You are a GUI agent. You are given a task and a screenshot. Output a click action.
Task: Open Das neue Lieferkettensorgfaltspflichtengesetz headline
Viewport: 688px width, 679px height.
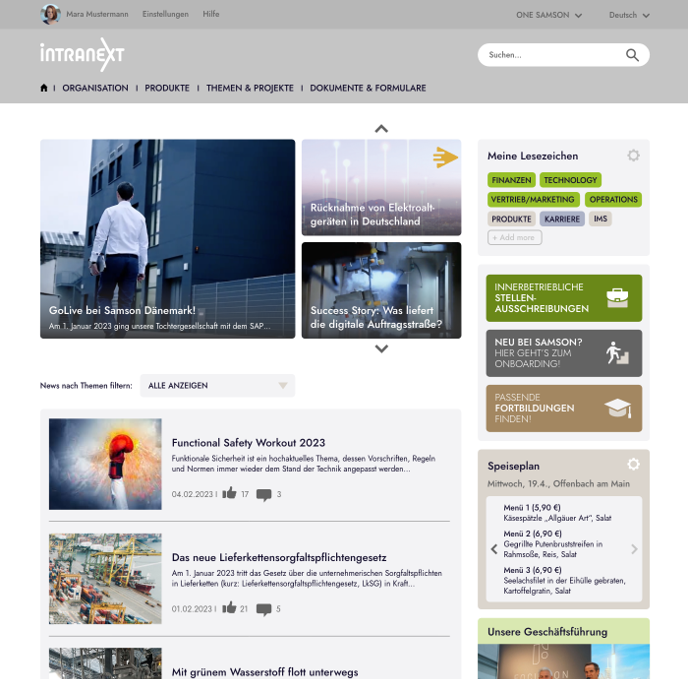point(279,557)
